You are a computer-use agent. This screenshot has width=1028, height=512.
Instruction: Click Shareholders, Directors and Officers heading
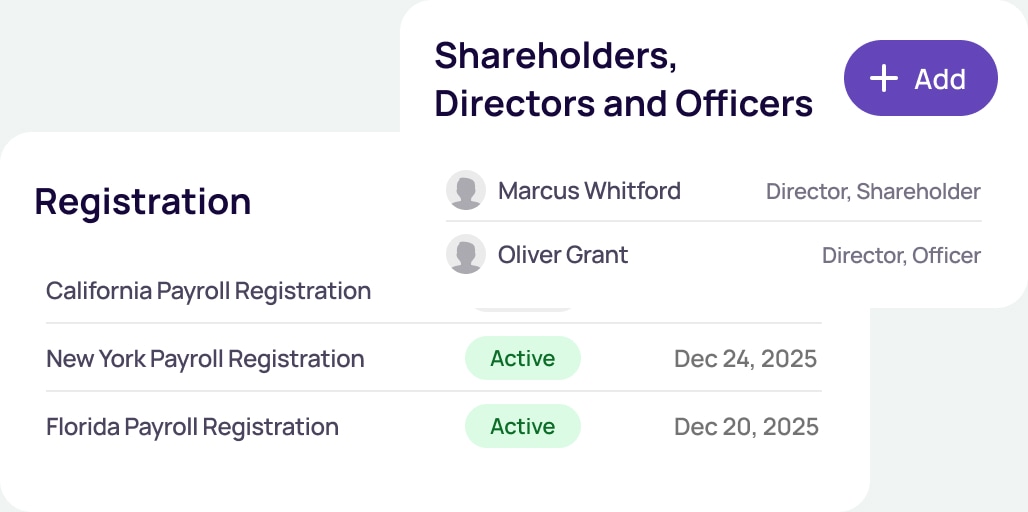click(x=623, y=79)
